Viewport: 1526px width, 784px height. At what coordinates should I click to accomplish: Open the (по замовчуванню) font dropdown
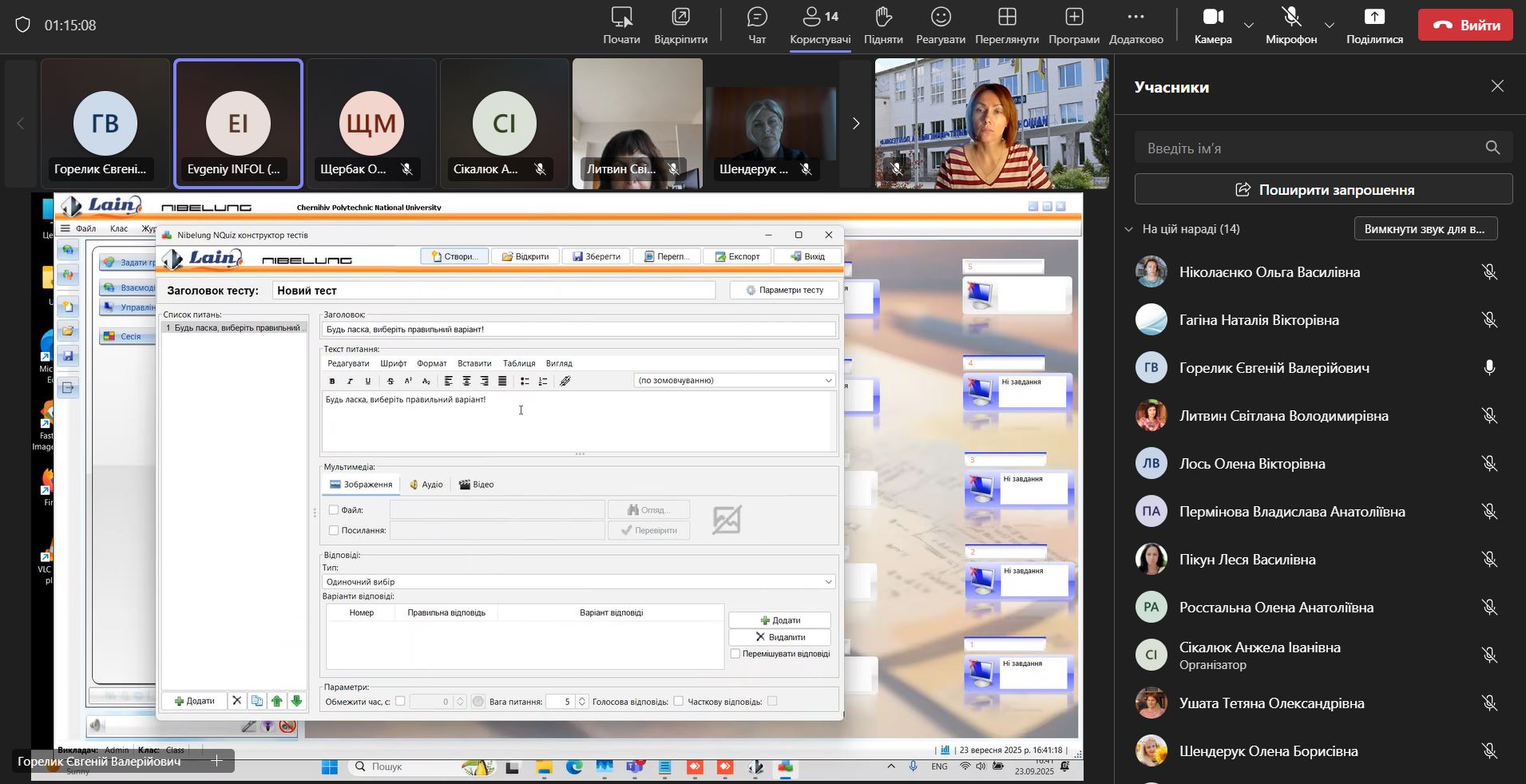(827, 381)
